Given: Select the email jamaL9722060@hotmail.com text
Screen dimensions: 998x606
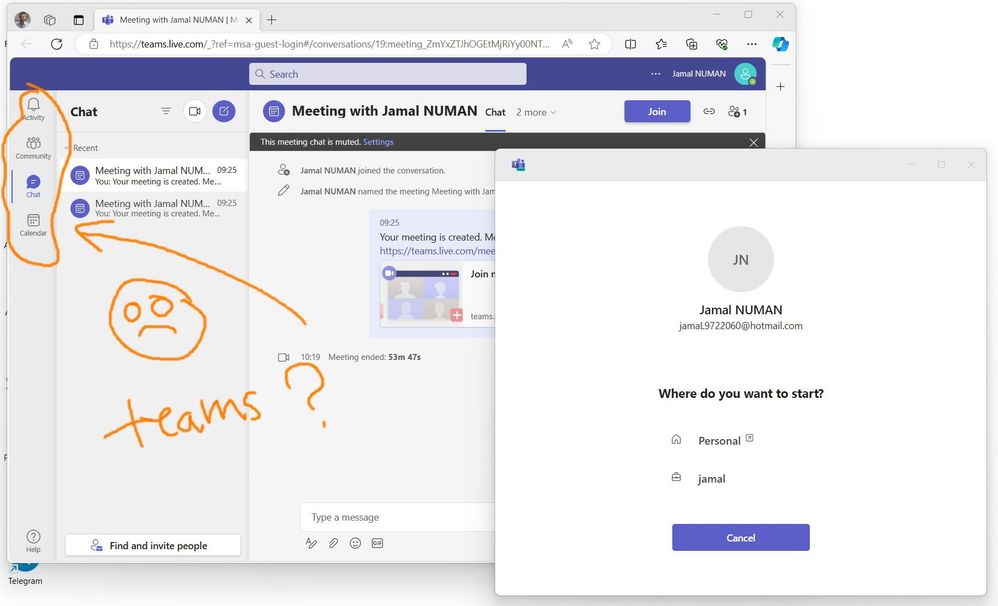Looking at the screenshot, I should 741,325.
